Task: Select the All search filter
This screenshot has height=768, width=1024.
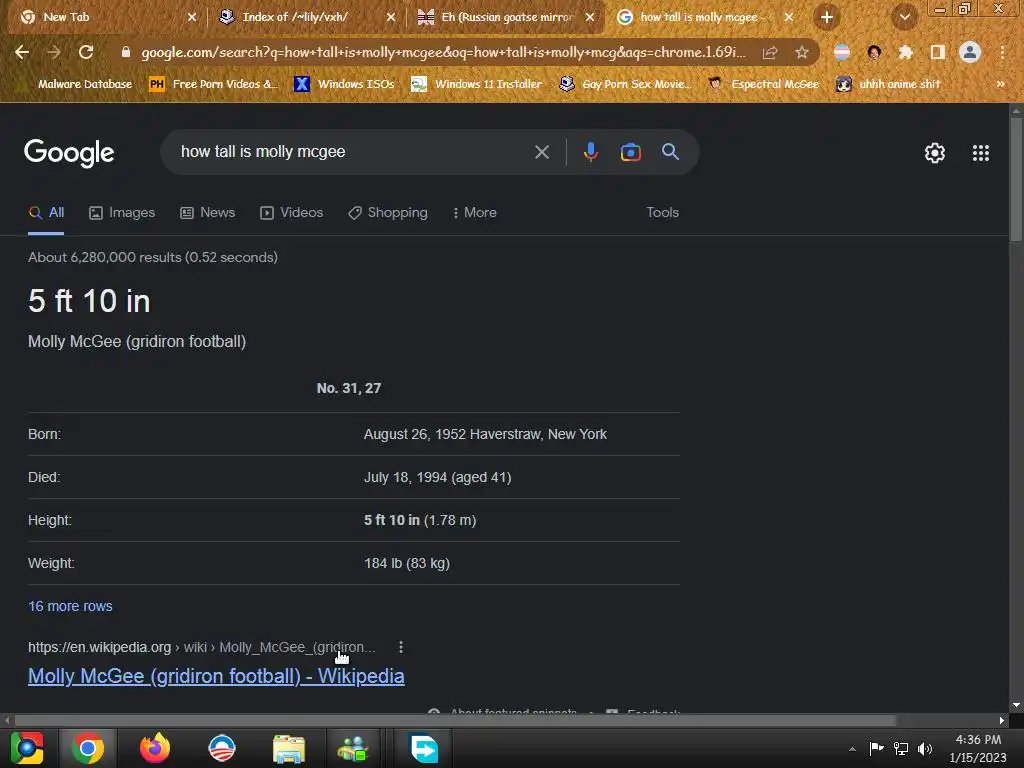Action: 46,213
